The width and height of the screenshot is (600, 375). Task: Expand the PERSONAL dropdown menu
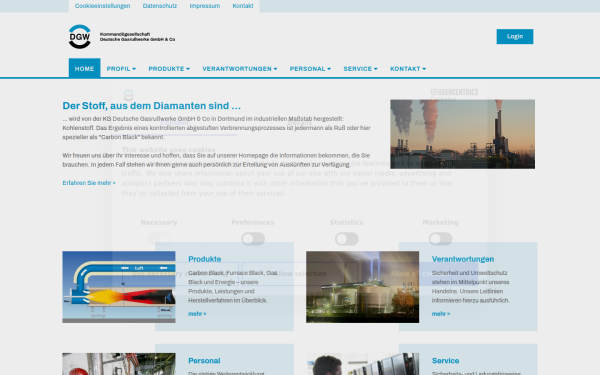pyautogui.click(x=310, y=69)
